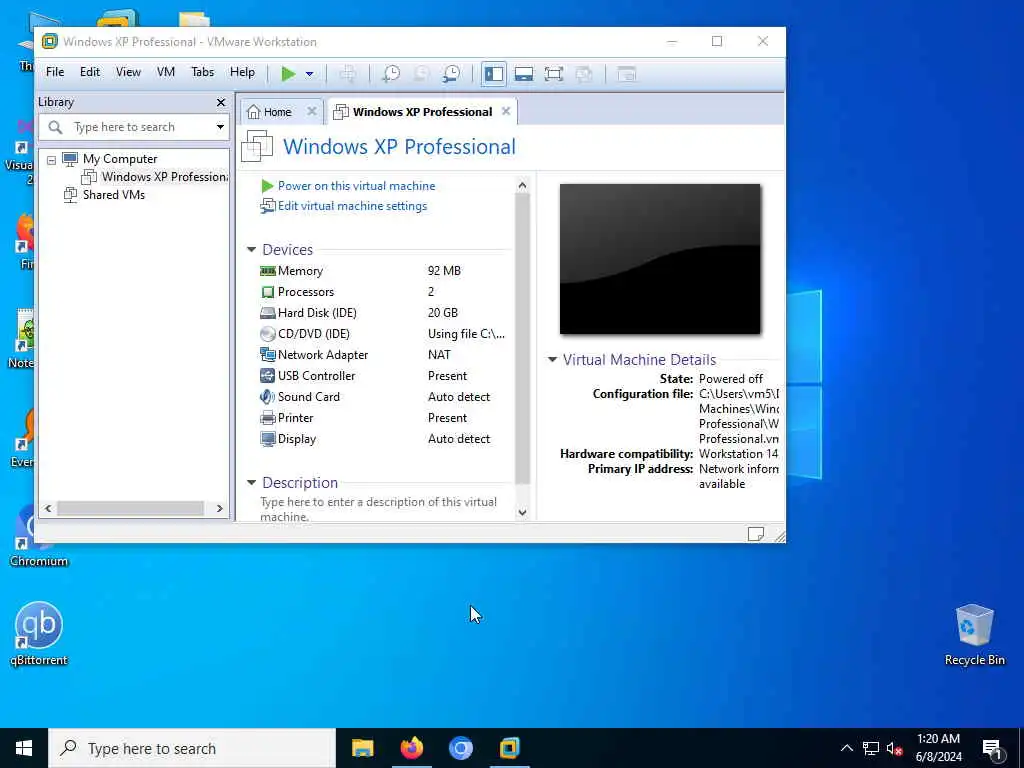Screen dimensions: 1024x768
Task: Open the Tabs menu
Action: pos(202,72)
